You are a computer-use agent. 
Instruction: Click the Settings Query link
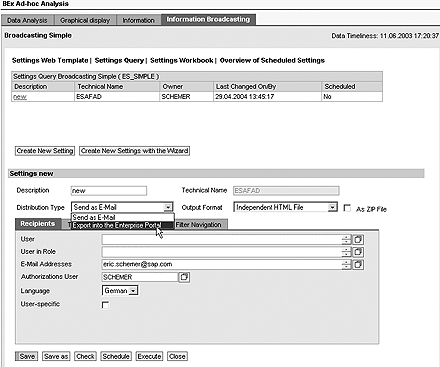click(119, 60)
